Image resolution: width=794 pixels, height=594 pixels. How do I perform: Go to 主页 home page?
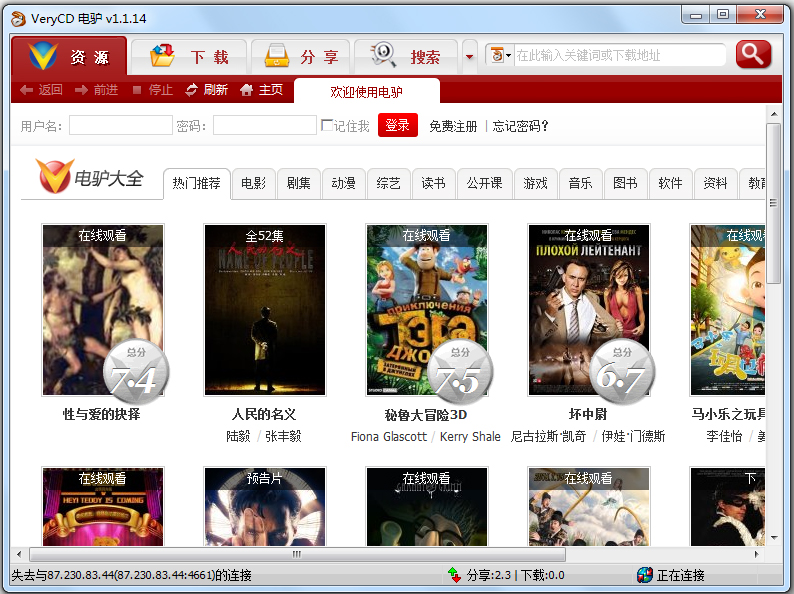click(261, 90)
